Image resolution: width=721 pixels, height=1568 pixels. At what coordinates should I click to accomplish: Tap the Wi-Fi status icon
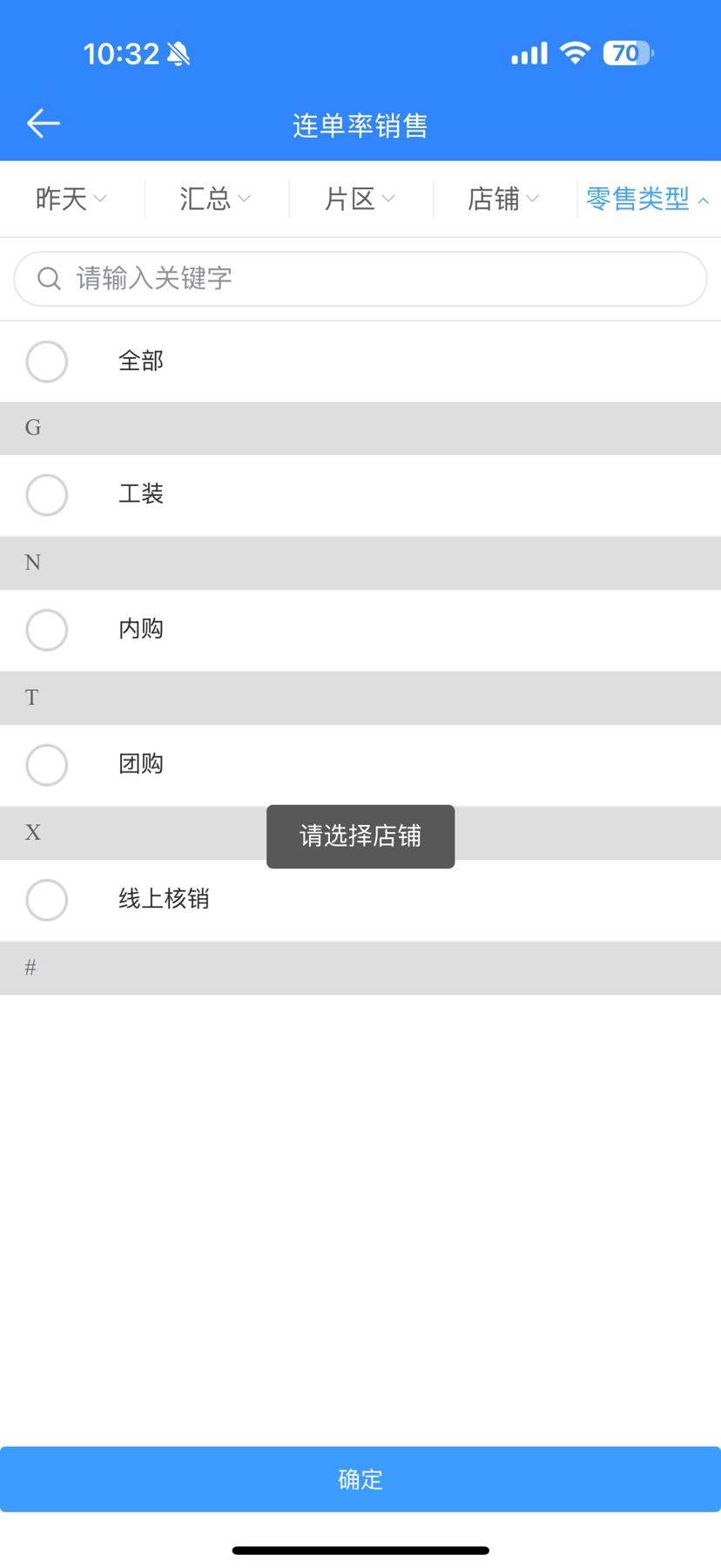(575, 53)
